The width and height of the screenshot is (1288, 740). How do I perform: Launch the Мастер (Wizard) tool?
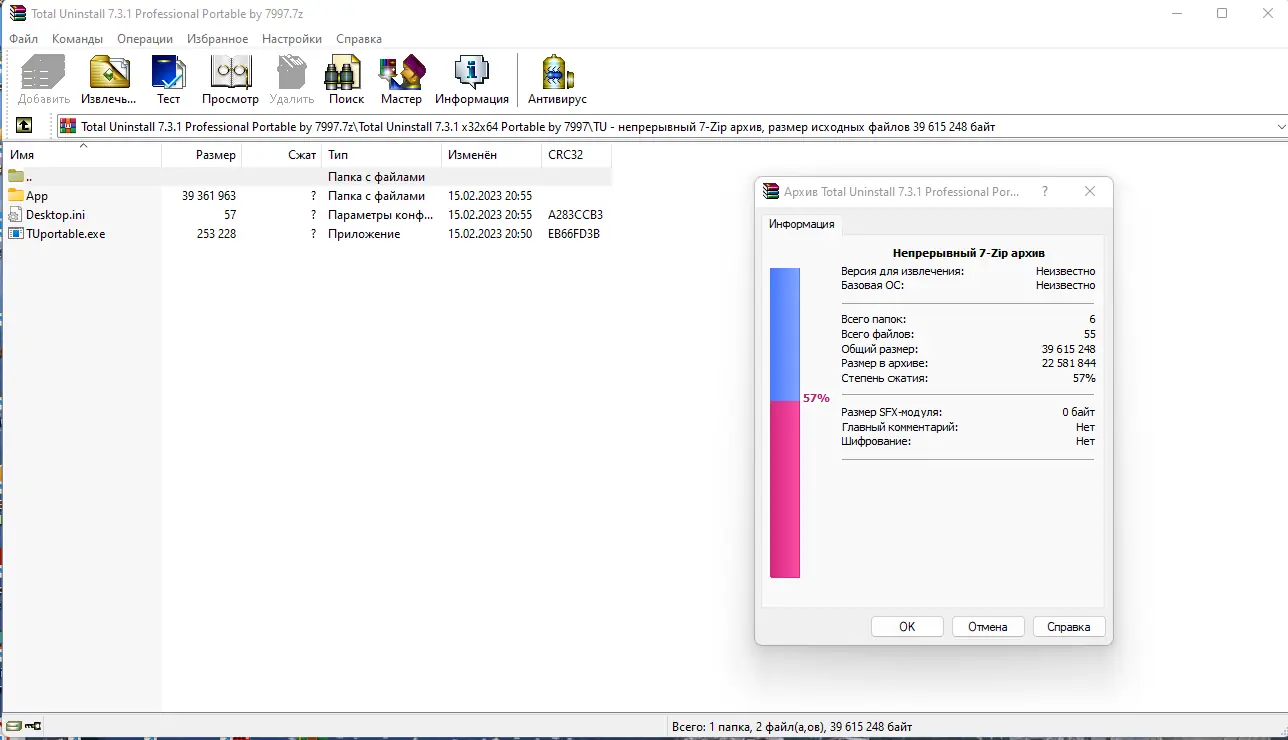[401, 80]
